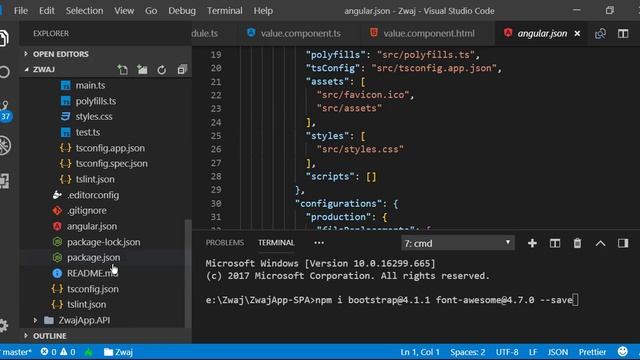Image resolution: width=640 pixels, height=360 pixels.
Task: Split the terminal panel
Action: click(x=555, y=243)
